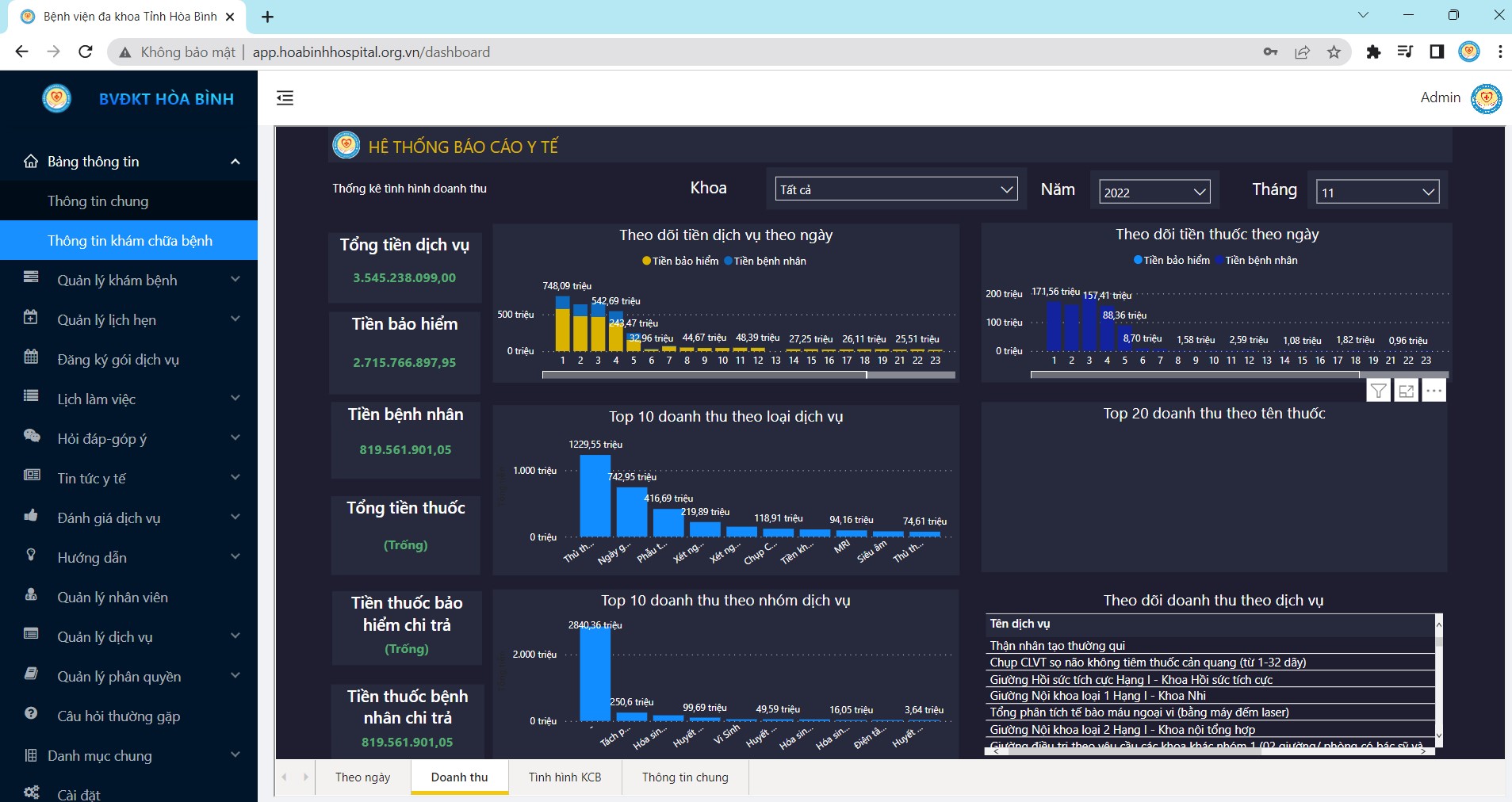Click the focus mode icon on the chart
The width and height of the screenshot is (1512, 802).
pyautogui.click(x=1406, y=391)
